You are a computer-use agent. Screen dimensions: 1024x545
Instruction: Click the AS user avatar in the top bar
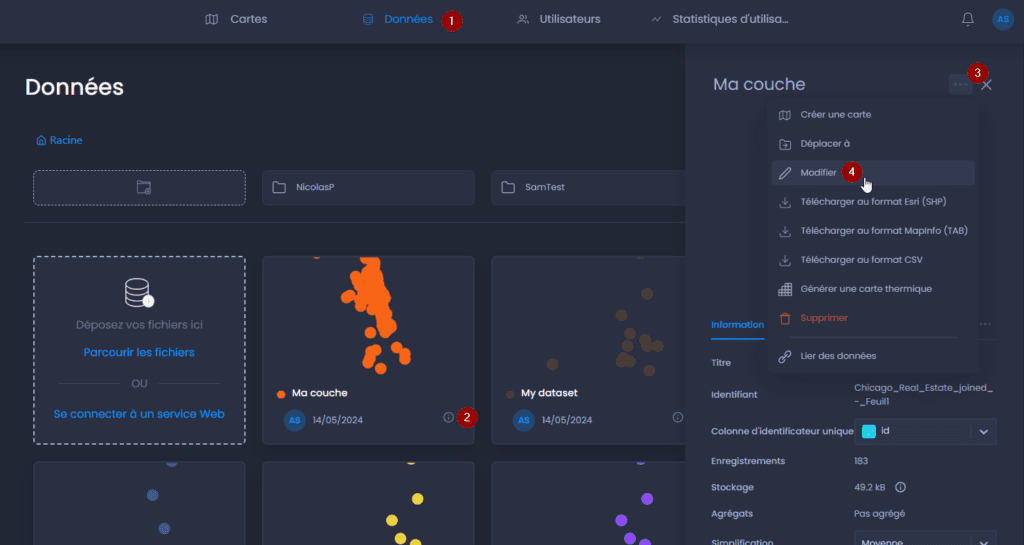point(1002,19)
